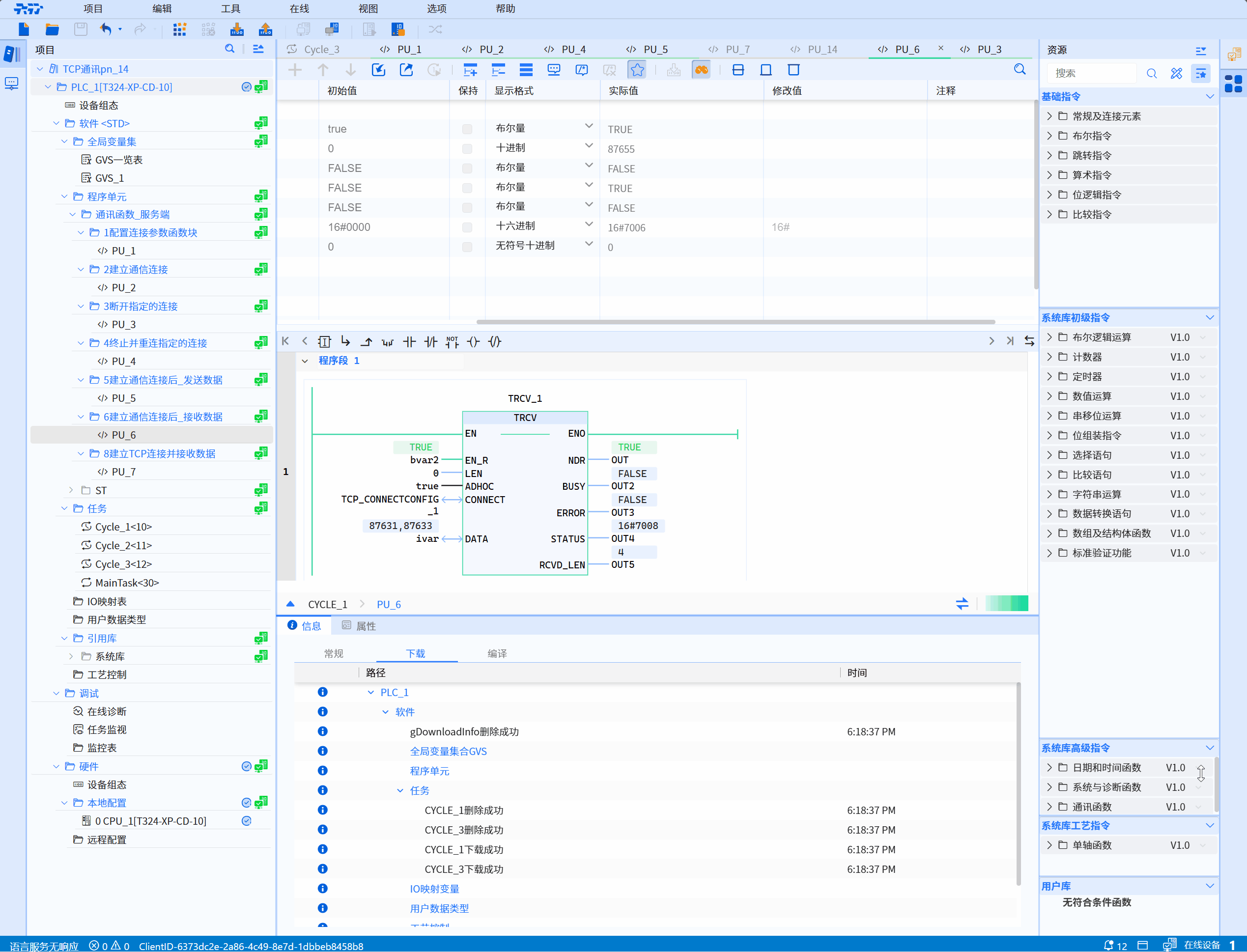Click the search icon in project panel
1247x952 pixels.
(x=229, y=49)
